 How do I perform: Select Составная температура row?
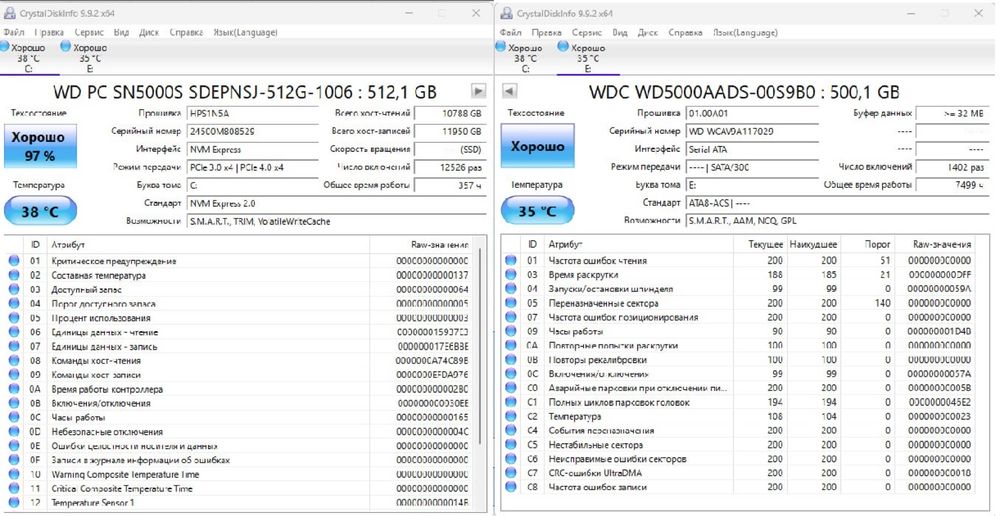(239, 275)
